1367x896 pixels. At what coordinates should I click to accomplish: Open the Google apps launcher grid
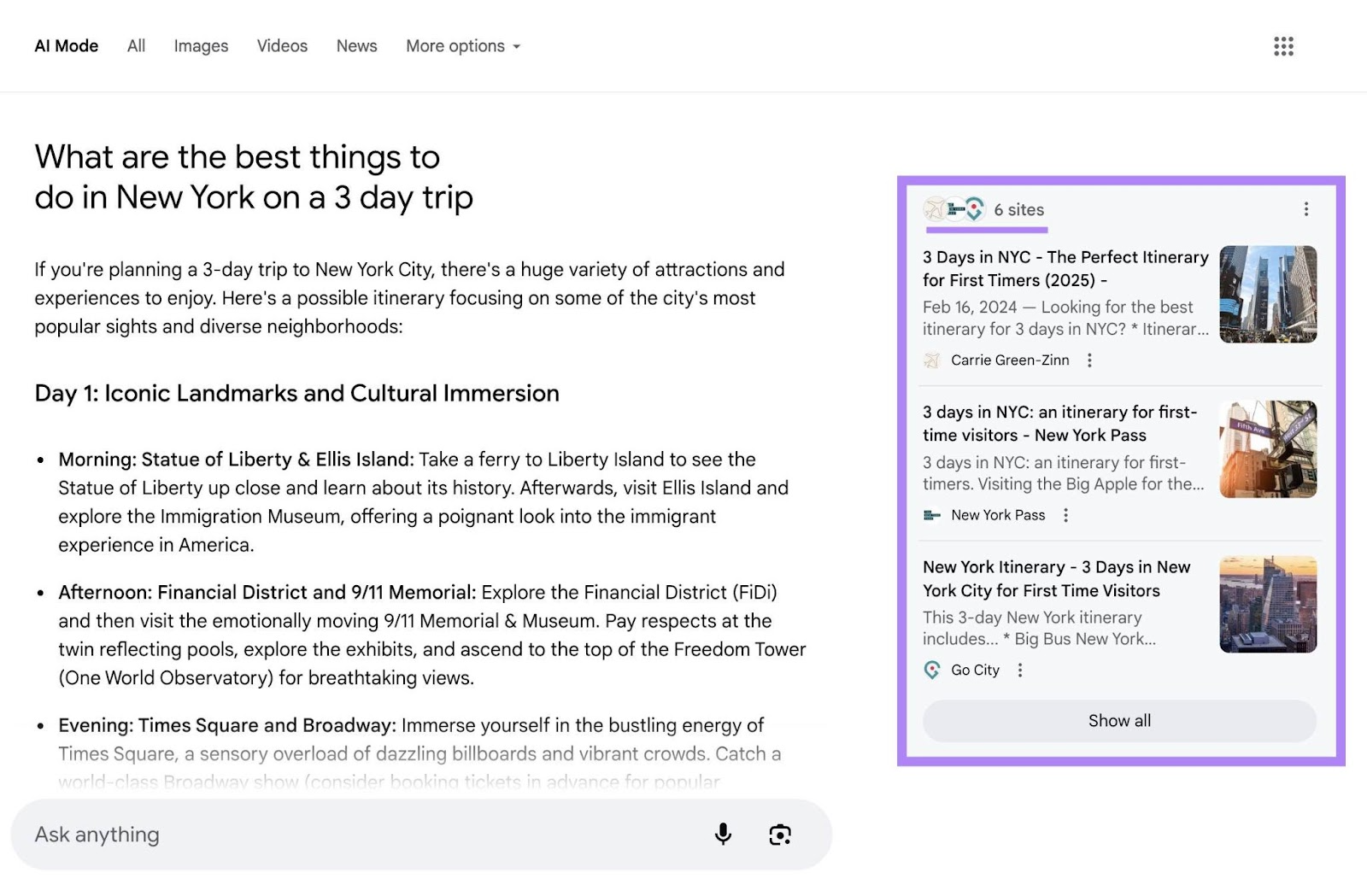point(1283,46)
